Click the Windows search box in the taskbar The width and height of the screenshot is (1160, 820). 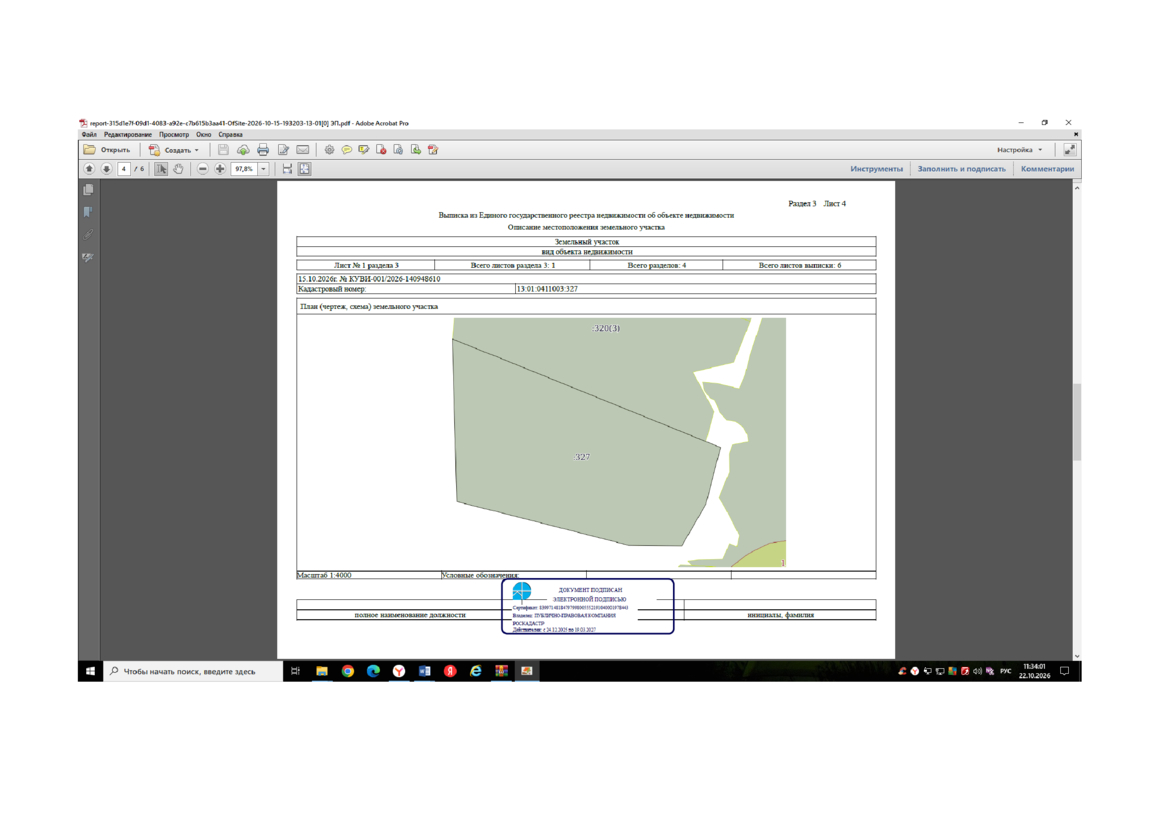tap(192, 671)
